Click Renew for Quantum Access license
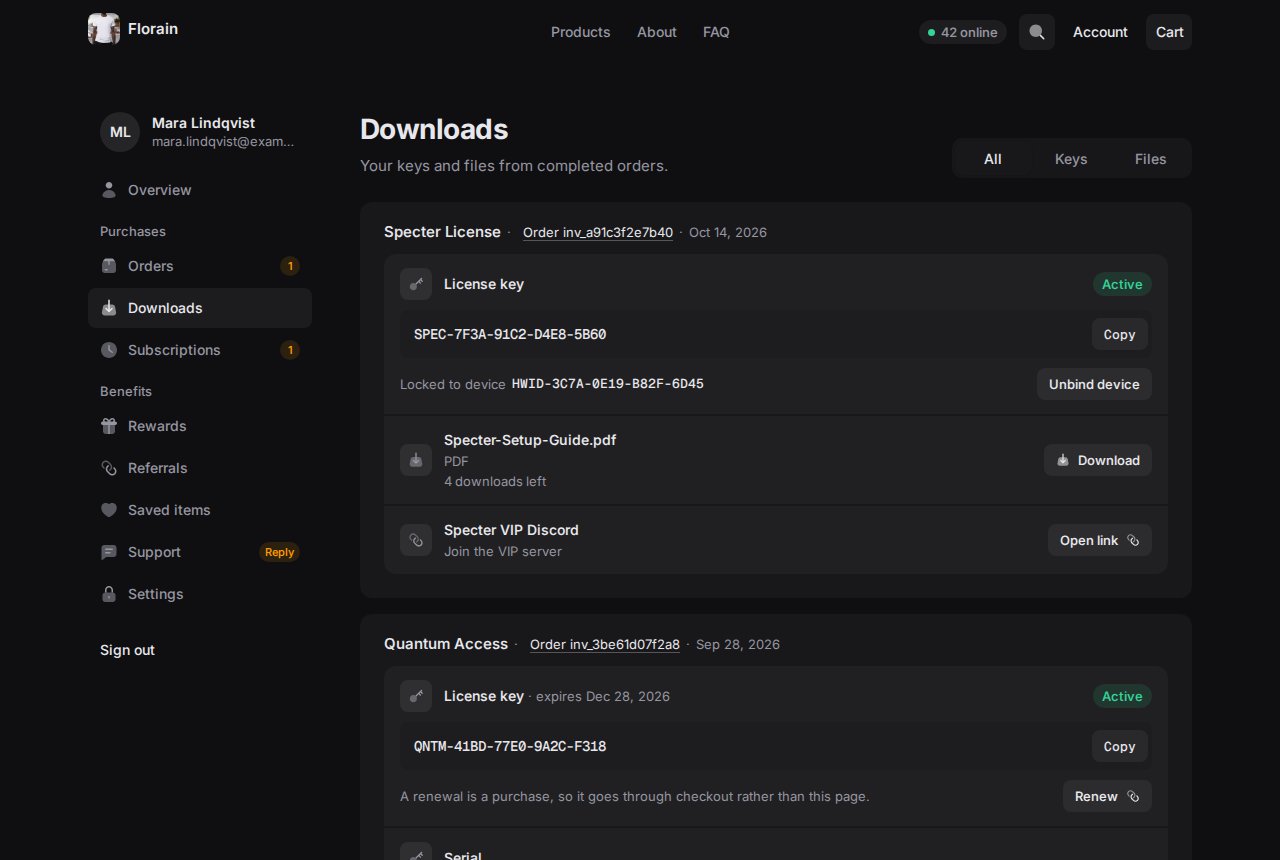Image resolution: width=1280 pixels, height=860 pixels. [1107, 796]
